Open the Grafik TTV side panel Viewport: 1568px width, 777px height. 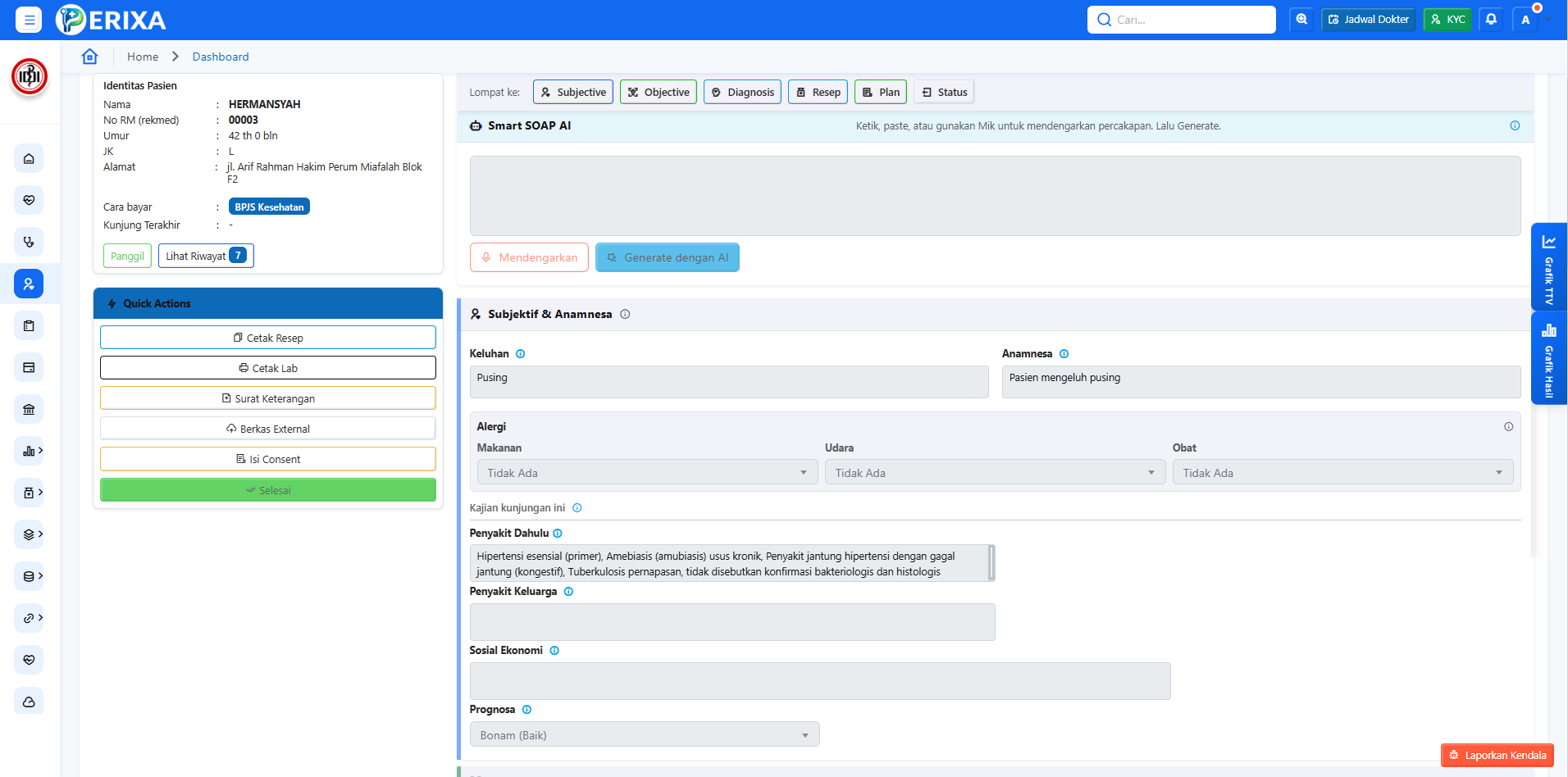pyautogui.click(x=1548, y=267)
